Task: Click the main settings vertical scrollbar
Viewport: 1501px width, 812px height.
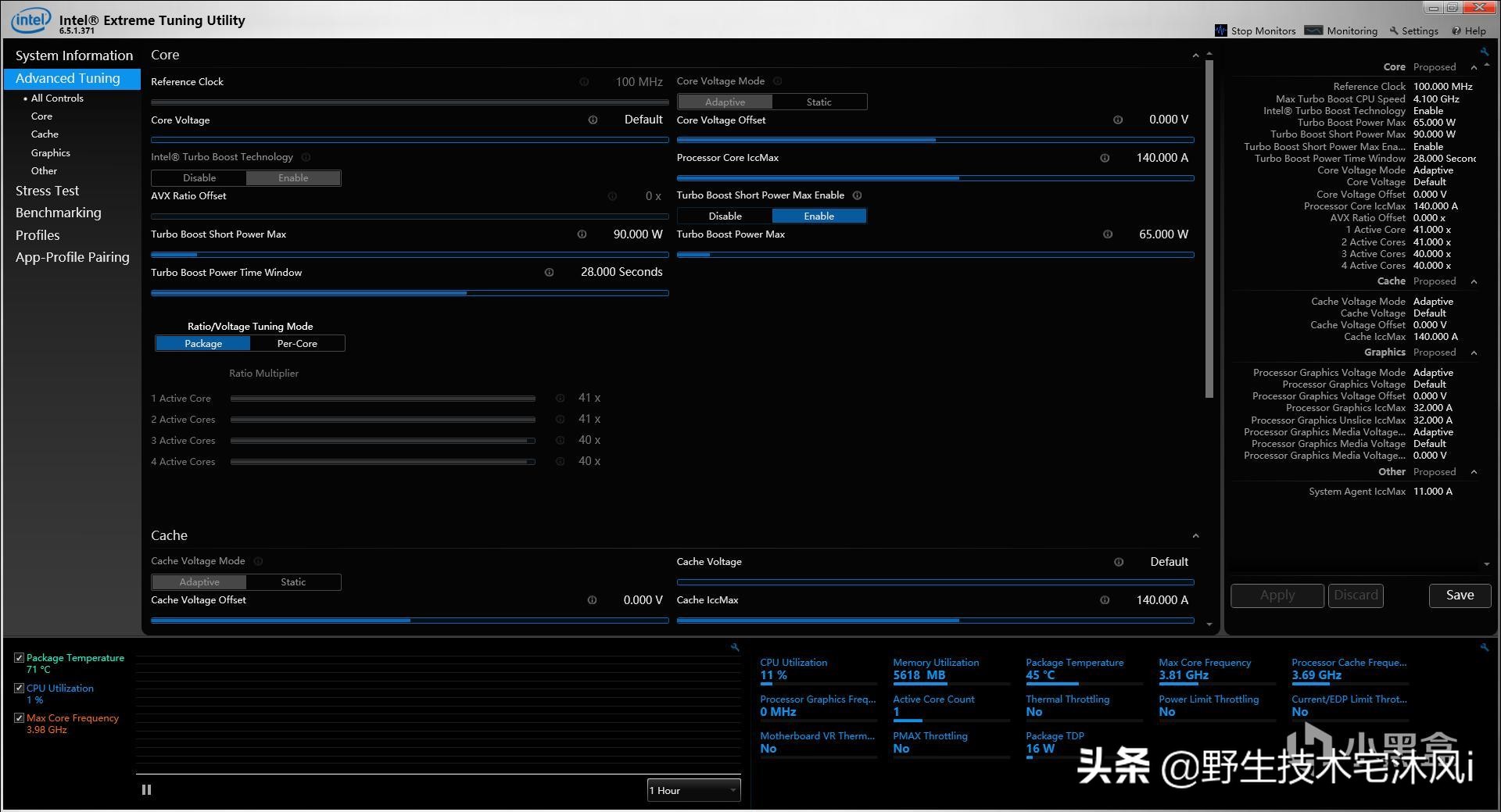Action: click(x=1209, y=228)
